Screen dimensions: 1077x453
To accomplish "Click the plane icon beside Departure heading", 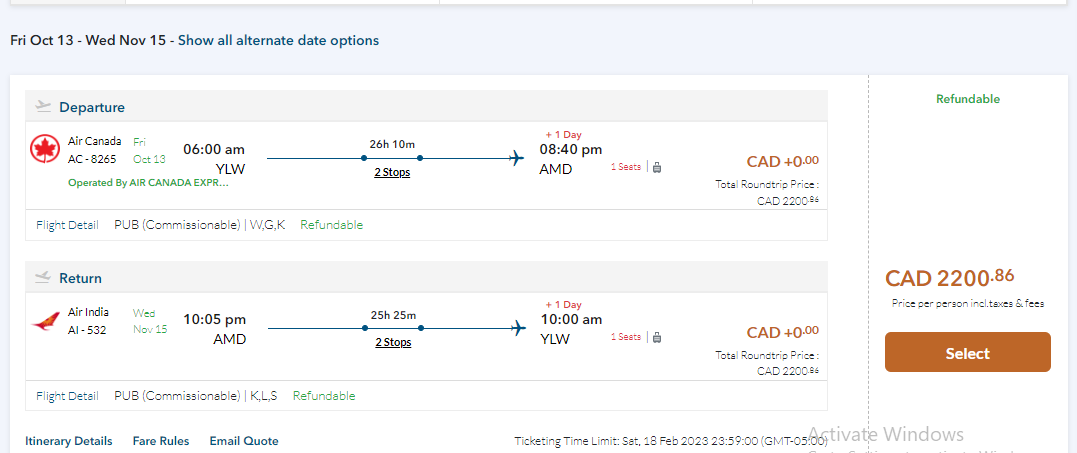I will pyautogui.click(x=43, y=106).
